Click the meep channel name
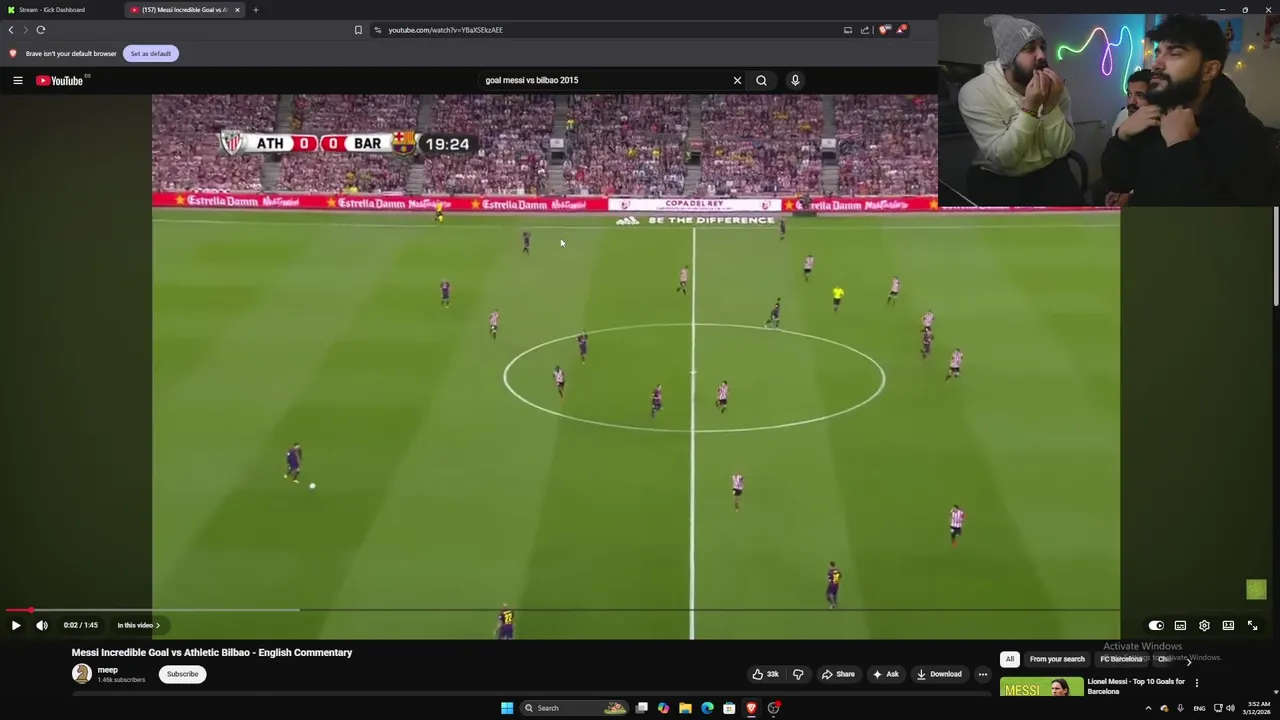The image size is (1280, 720). point(107,670)
